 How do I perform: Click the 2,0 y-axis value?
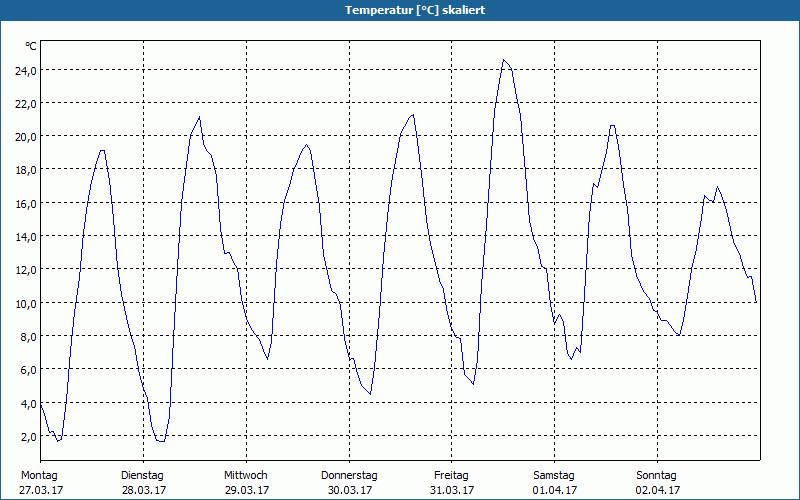click(28, 436)
